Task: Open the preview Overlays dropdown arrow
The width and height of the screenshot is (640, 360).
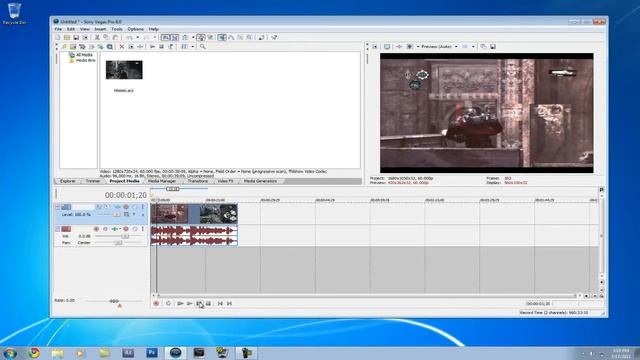Action: 473,47
